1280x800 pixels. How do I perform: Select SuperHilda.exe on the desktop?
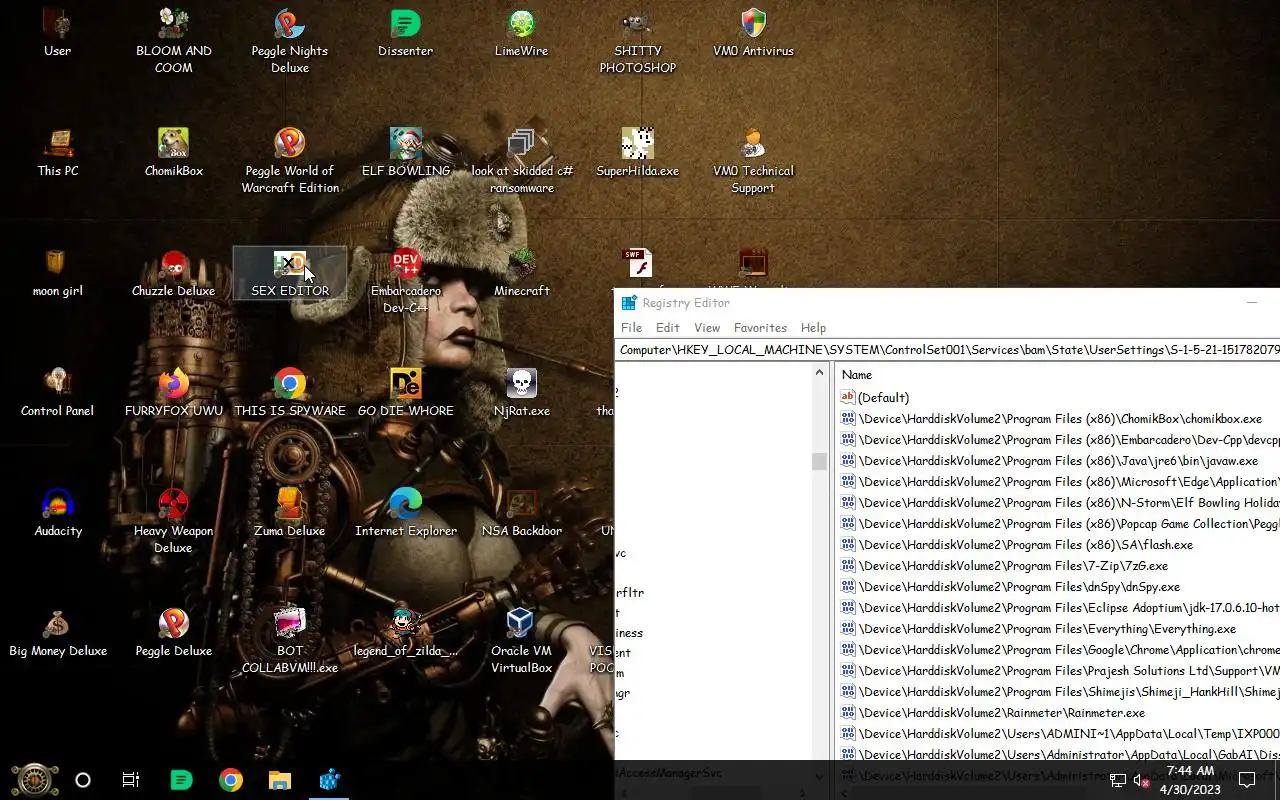tap(637, 153)
